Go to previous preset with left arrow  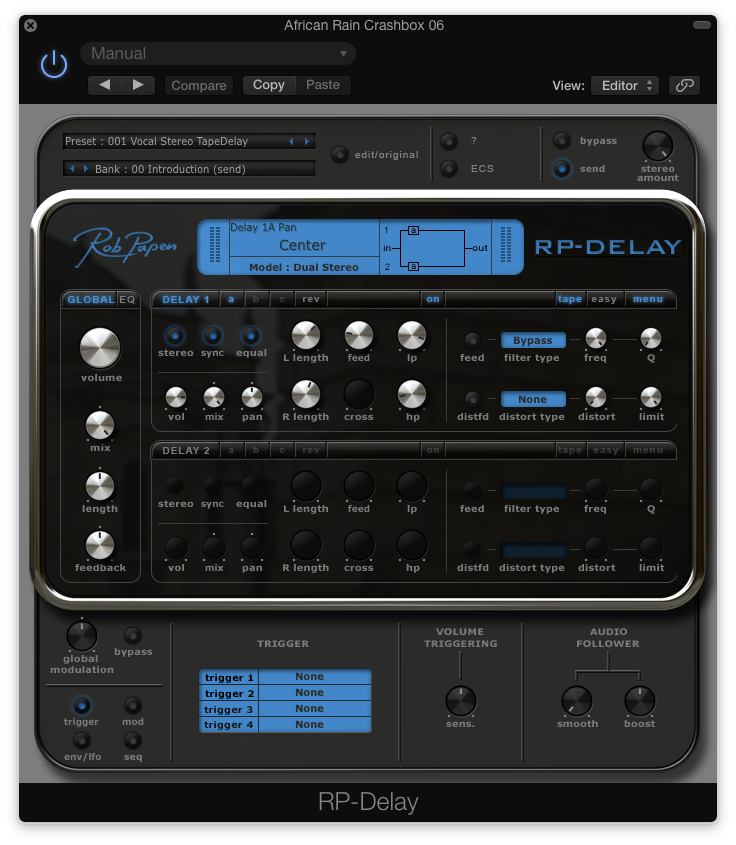click(105, 85)
